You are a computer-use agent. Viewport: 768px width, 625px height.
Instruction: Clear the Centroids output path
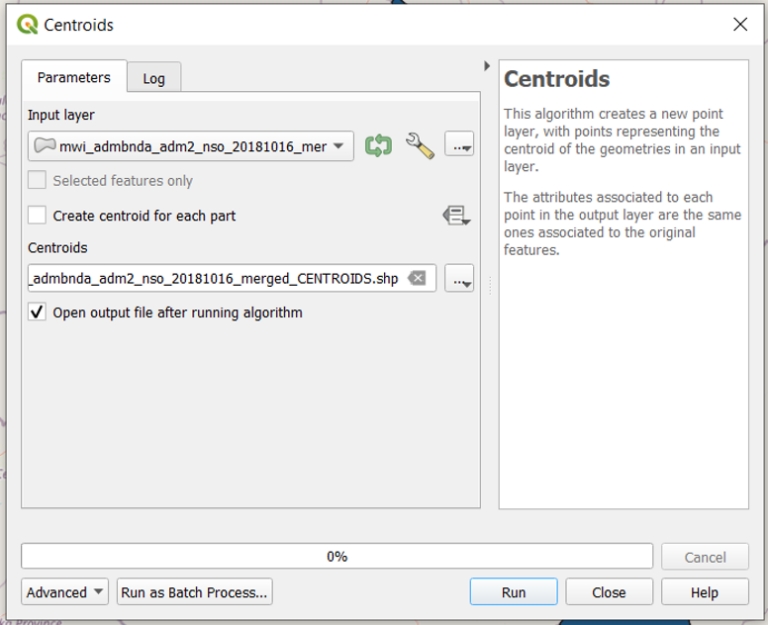click(x=418, y=279)
